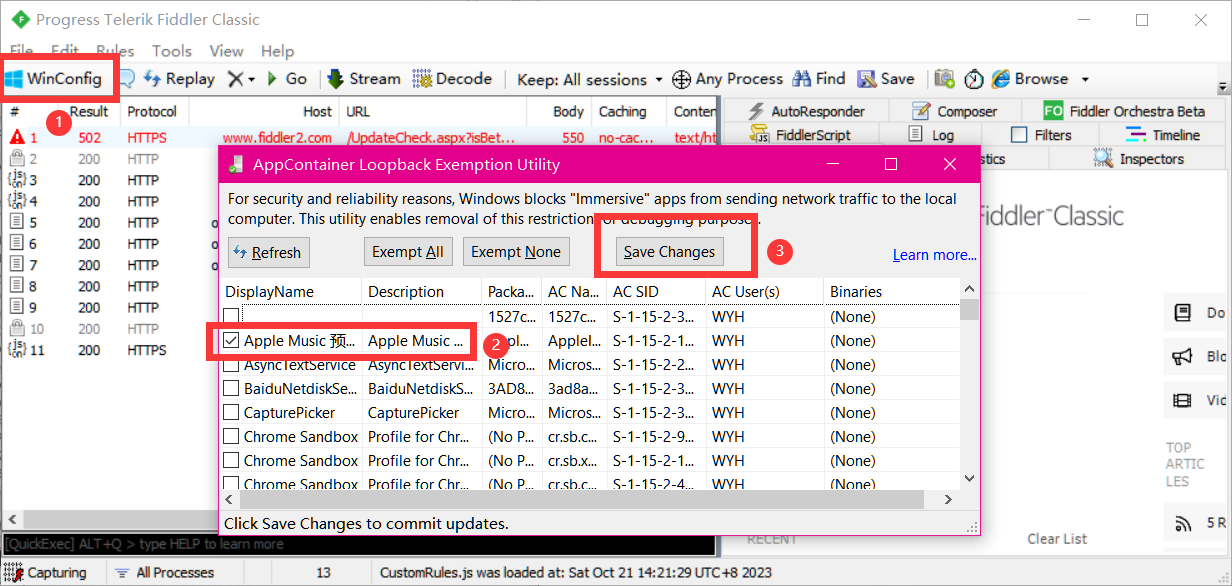Check the BaiduNetdisk checkbox
1232x586 pixels.
click(231, 389)
